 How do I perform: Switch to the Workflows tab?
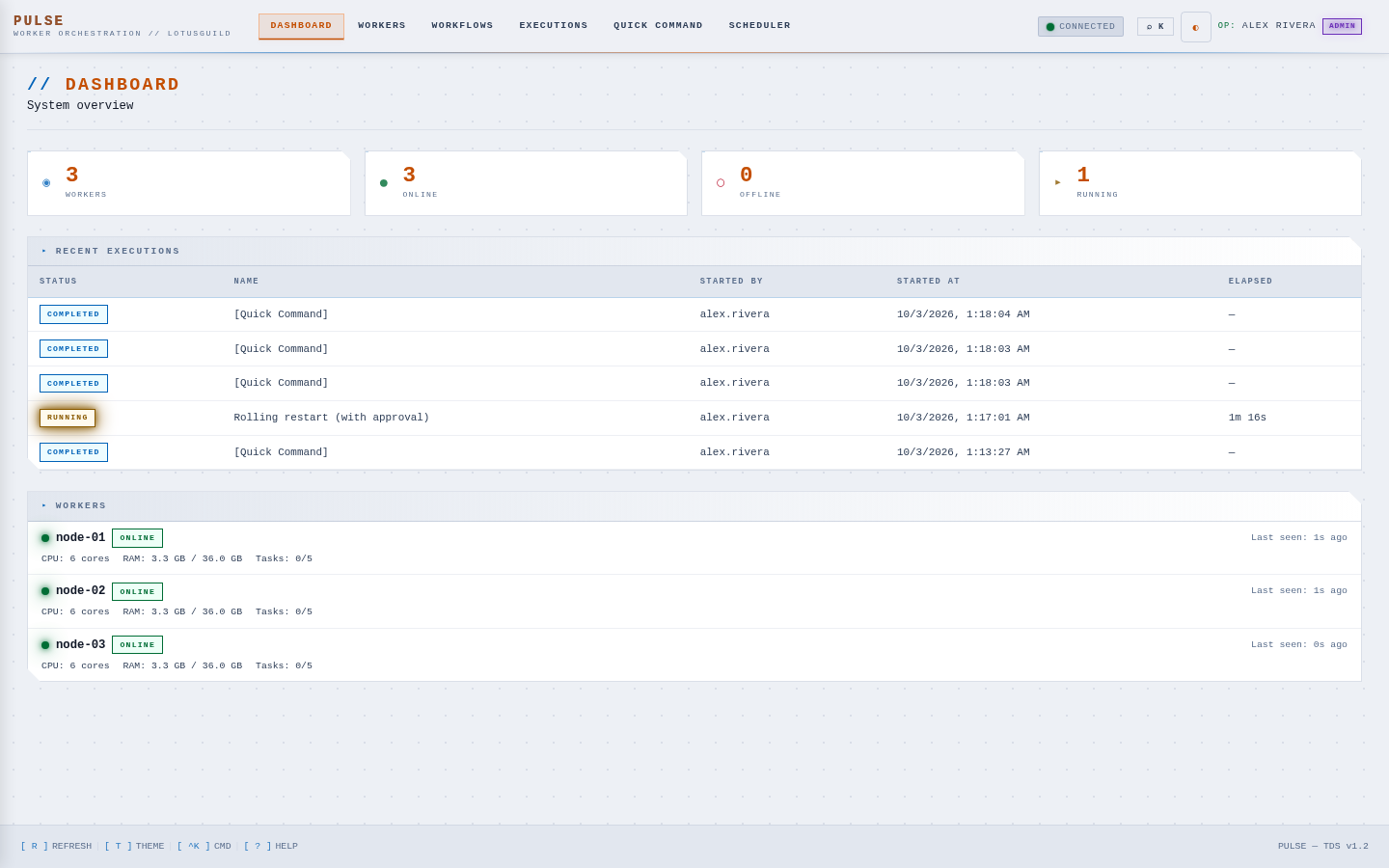coord(462,26)
